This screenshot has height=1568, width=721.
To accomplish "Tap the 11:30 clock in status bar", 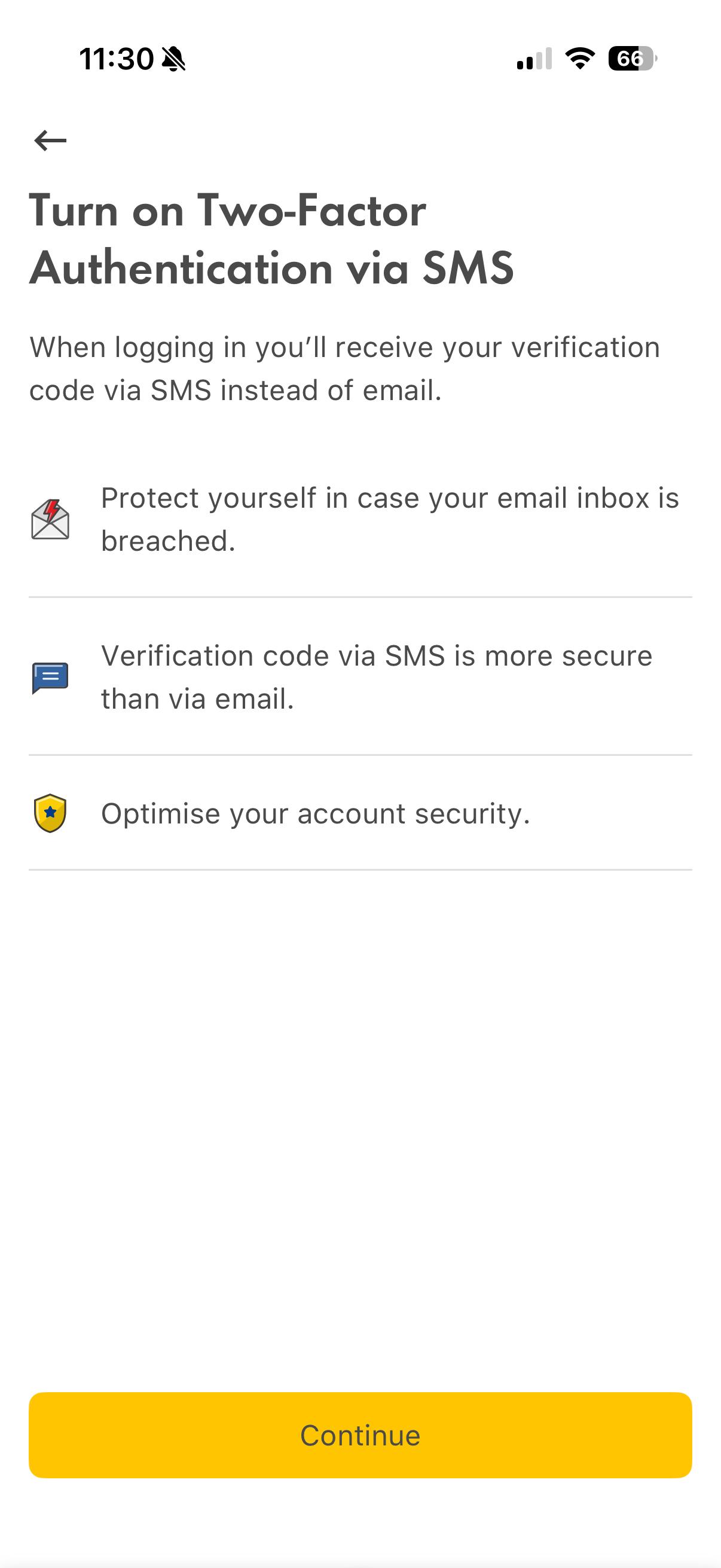I will click(x=116, y=59).
